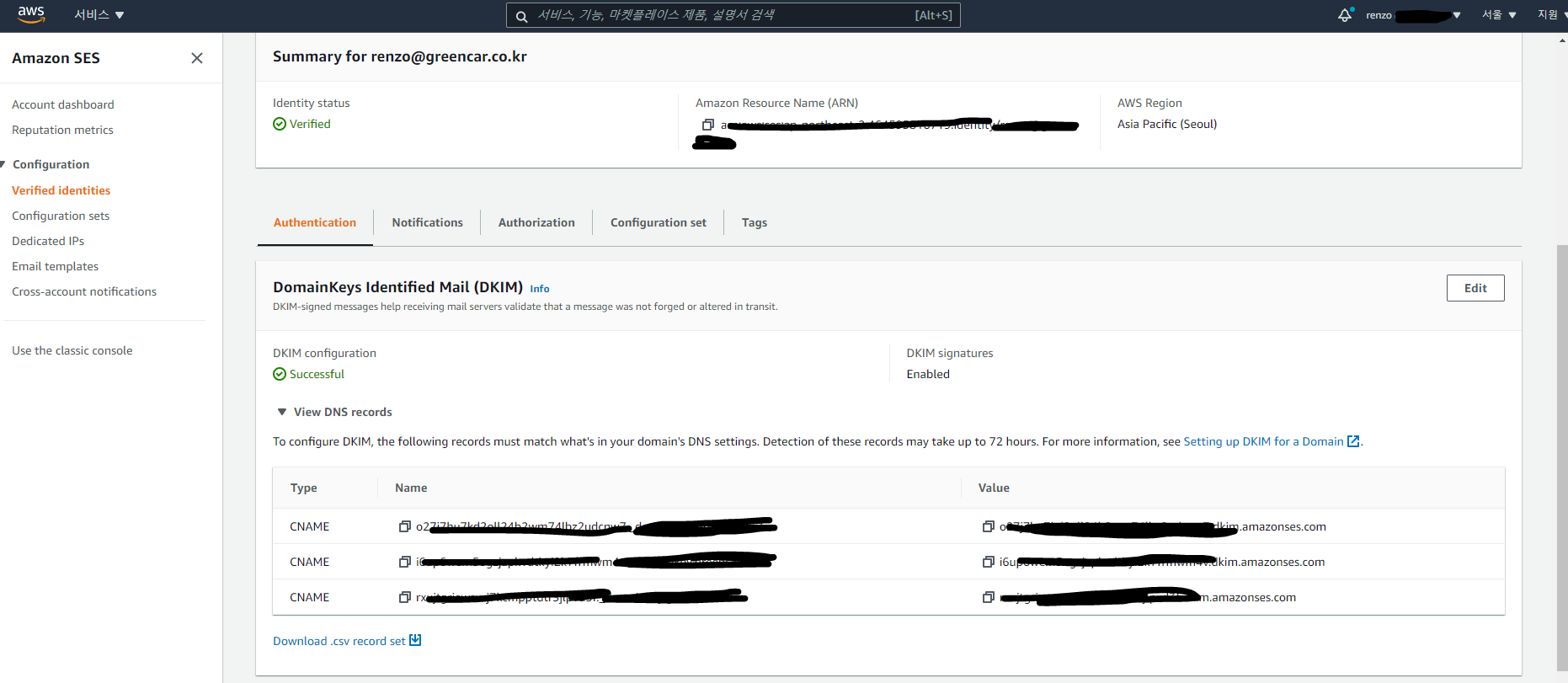Copy the Amazon Resource Name
Screen dimensions: 1568x683
708,125
